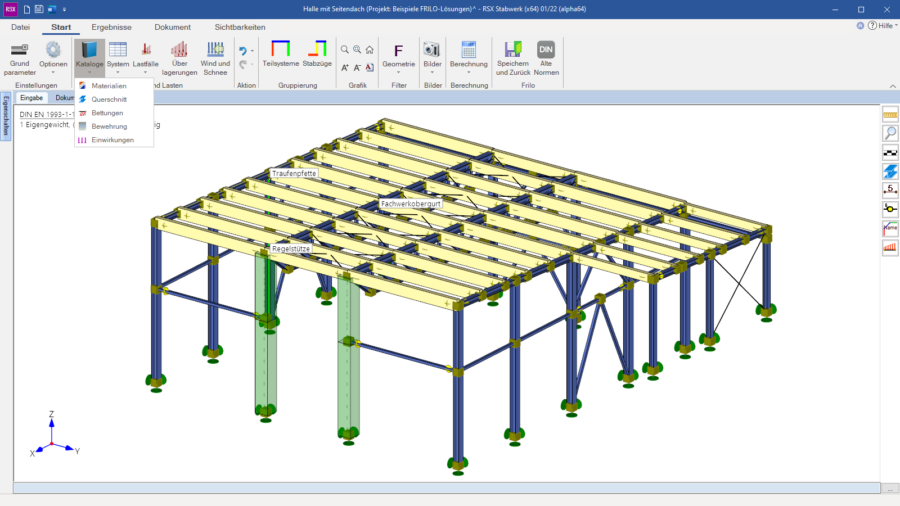Click the home view icon in Grafik
The width and height of the screenshot is (900, 506).
tap(369, 49)
